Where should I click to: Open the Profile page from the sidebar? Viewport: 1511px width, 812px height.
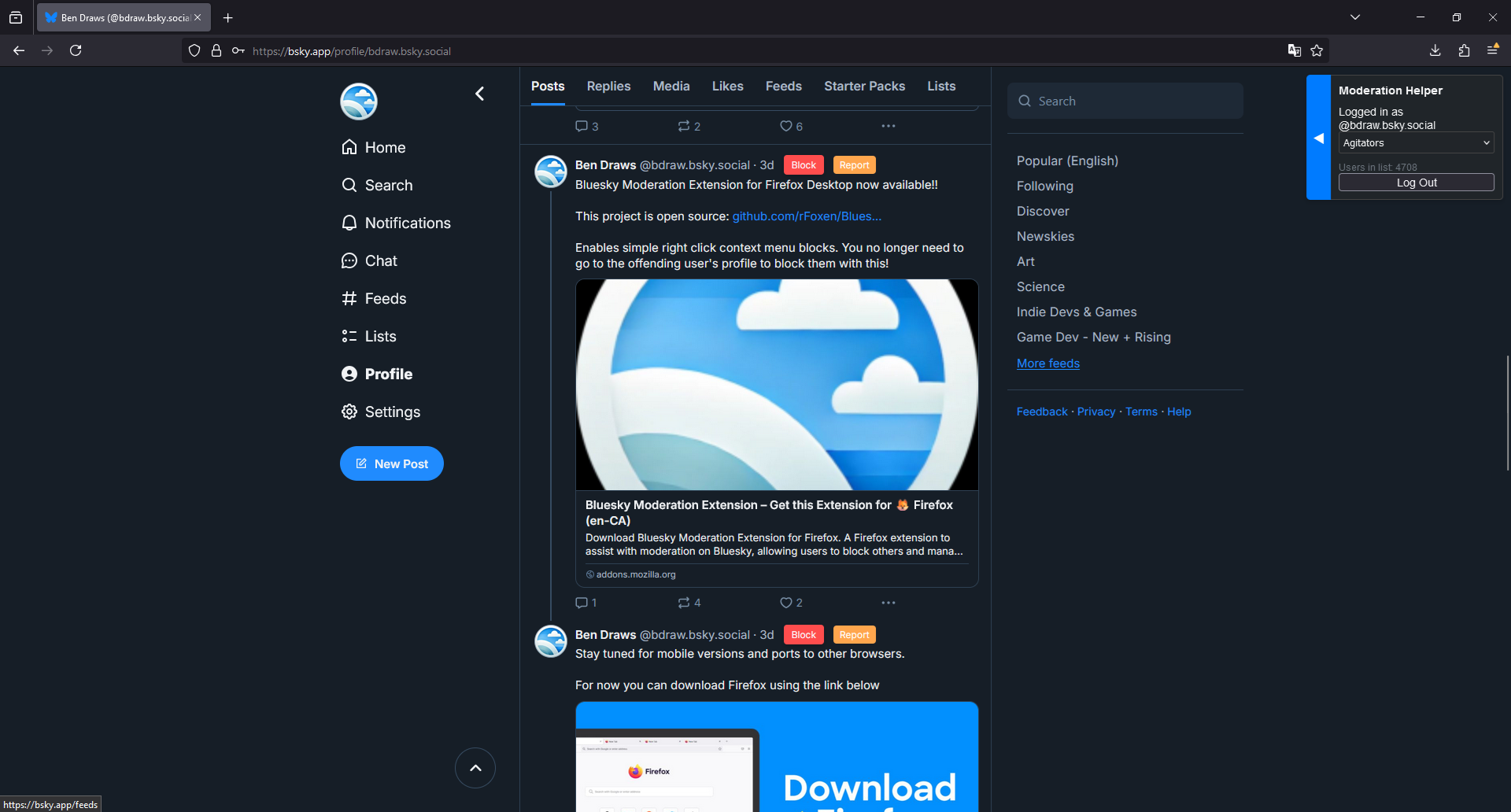point(377,374)
